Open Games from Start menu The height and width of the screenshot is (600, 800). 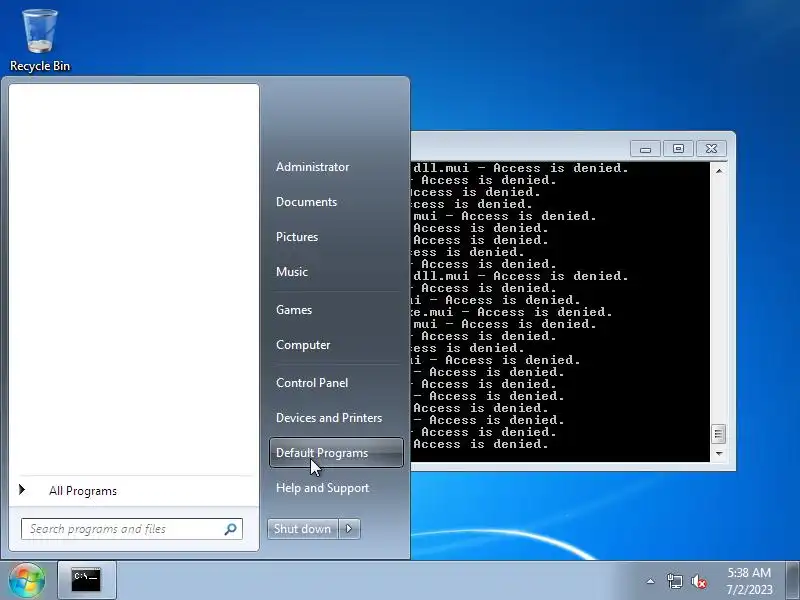pos(294,310)
